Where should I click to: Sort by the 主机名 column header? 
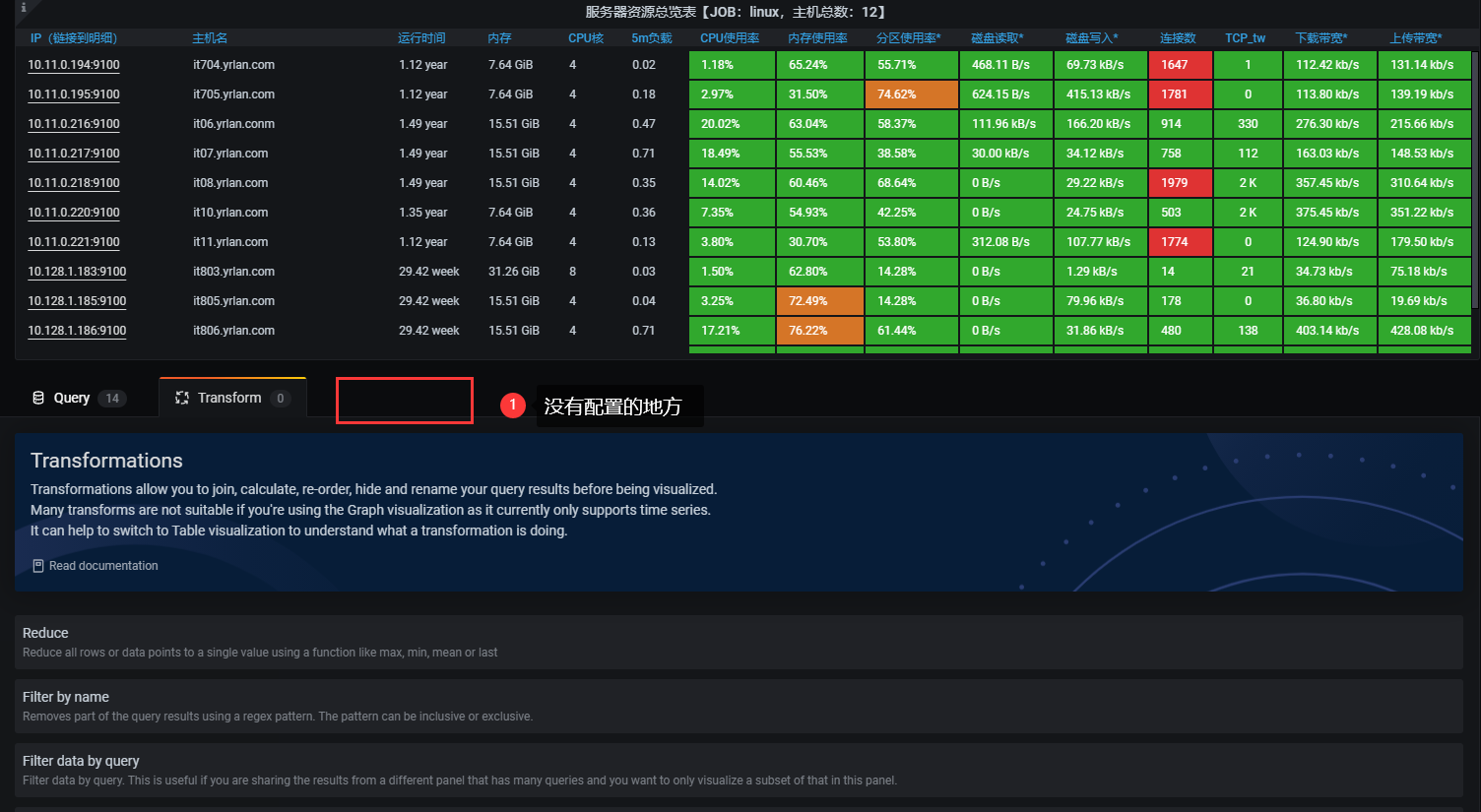[210, 38]
